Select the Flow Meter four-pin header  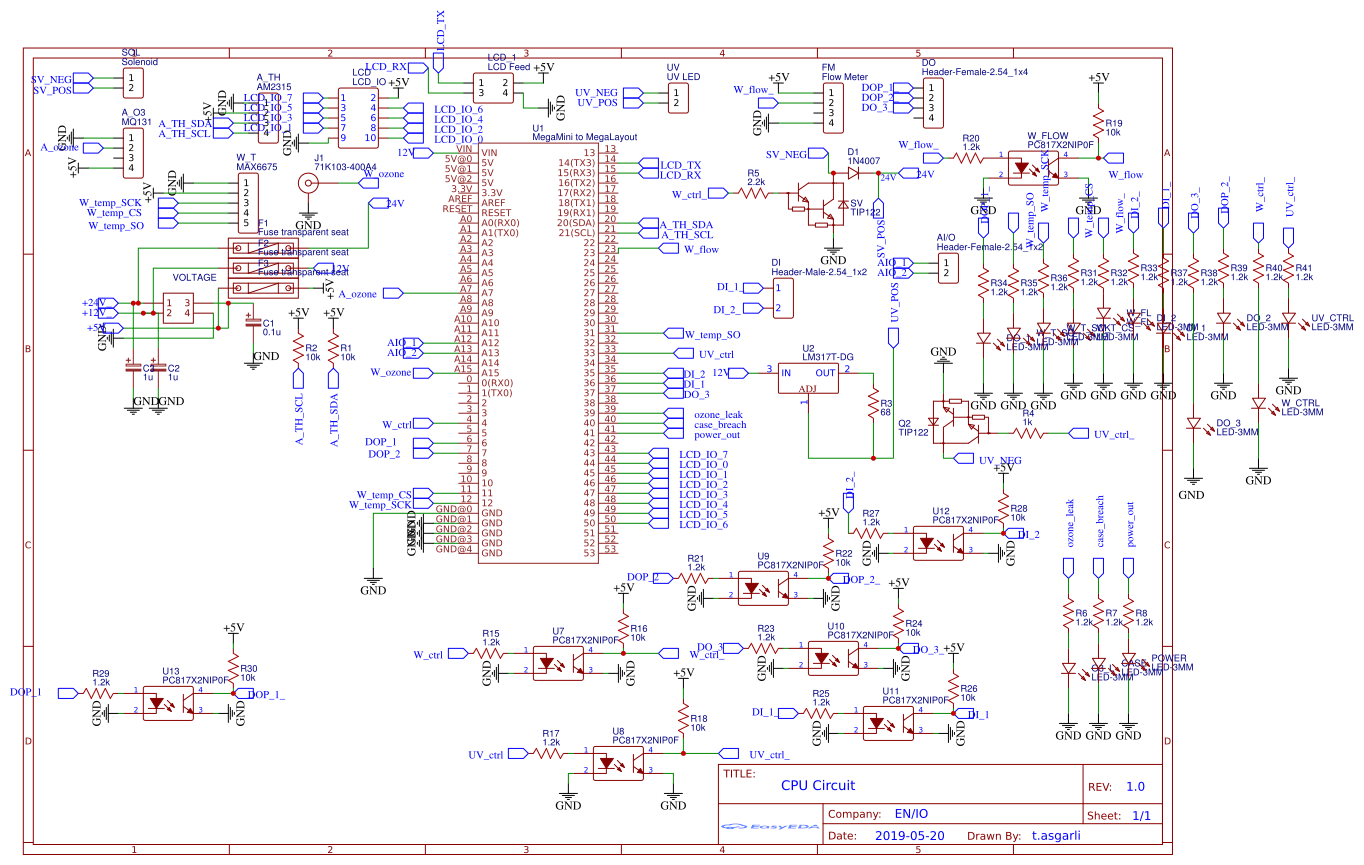[x=831, y=107]
